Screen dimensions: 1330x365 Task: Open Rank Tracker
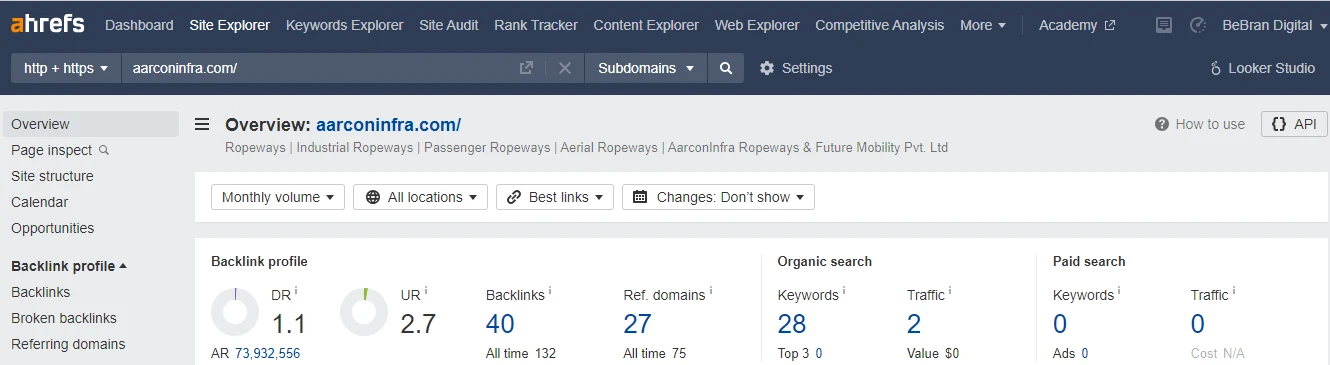point(536,25)
